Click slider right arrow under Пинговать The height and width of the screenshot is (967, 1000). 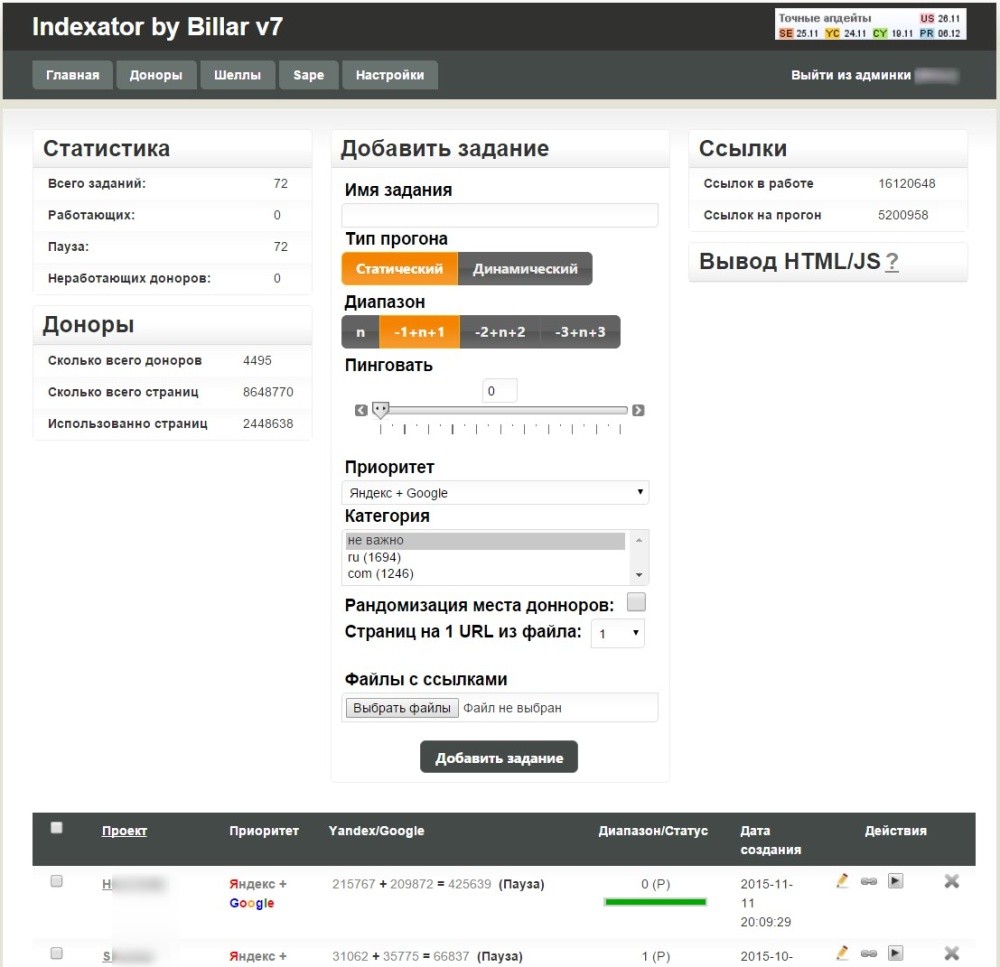coord(638,410)
